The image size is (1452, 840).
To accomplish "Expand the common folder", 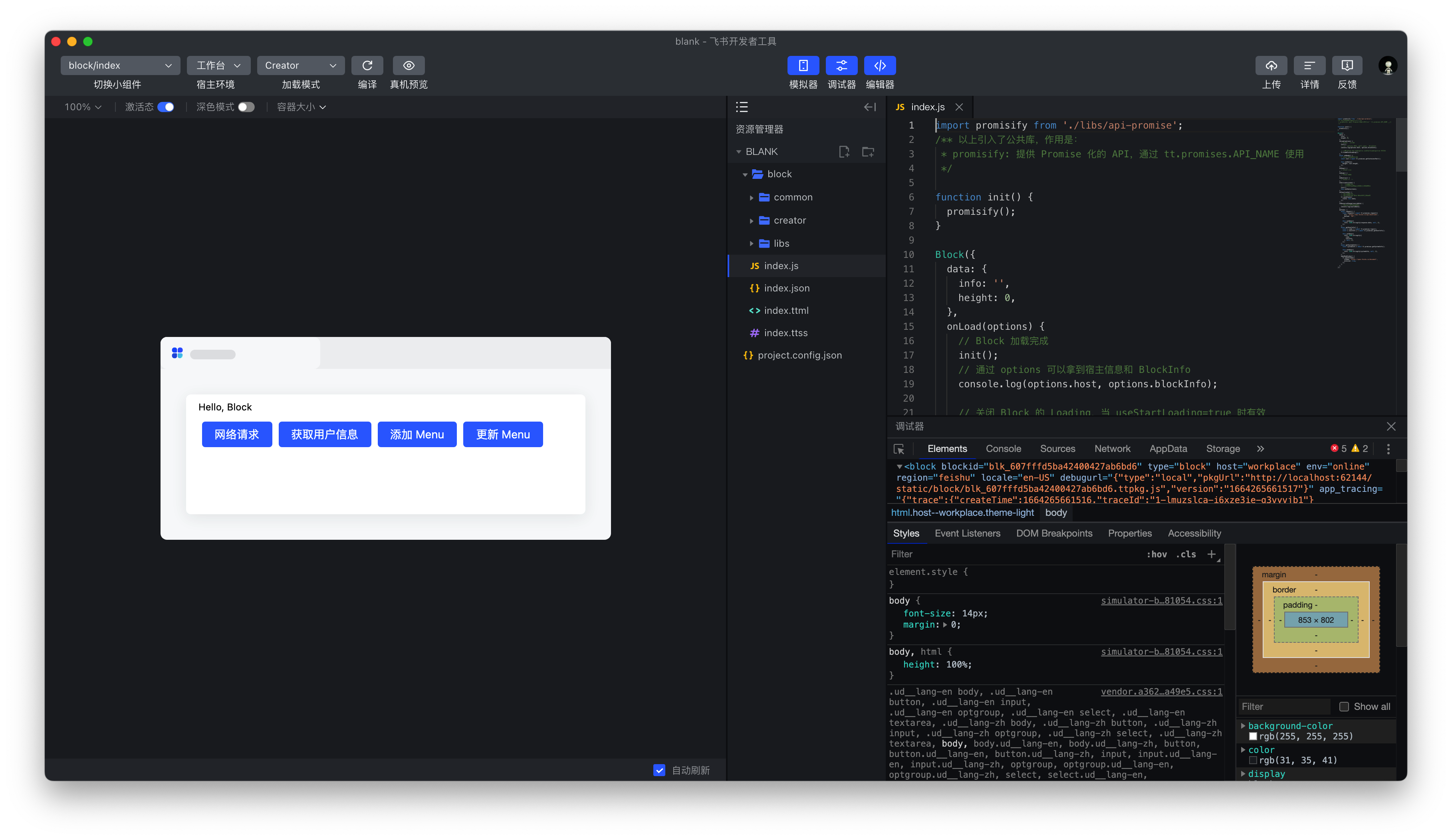I will 792,197.
